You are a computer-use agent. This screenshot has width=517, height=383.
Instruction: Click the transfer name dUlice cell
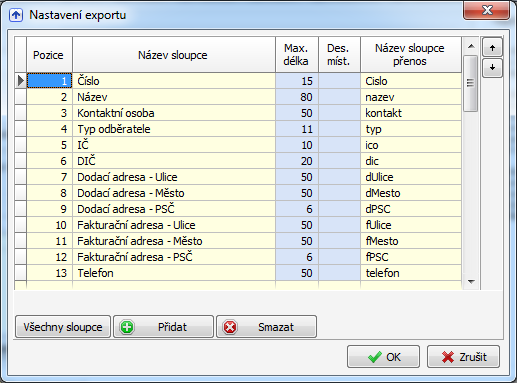(x=411, y=177)
